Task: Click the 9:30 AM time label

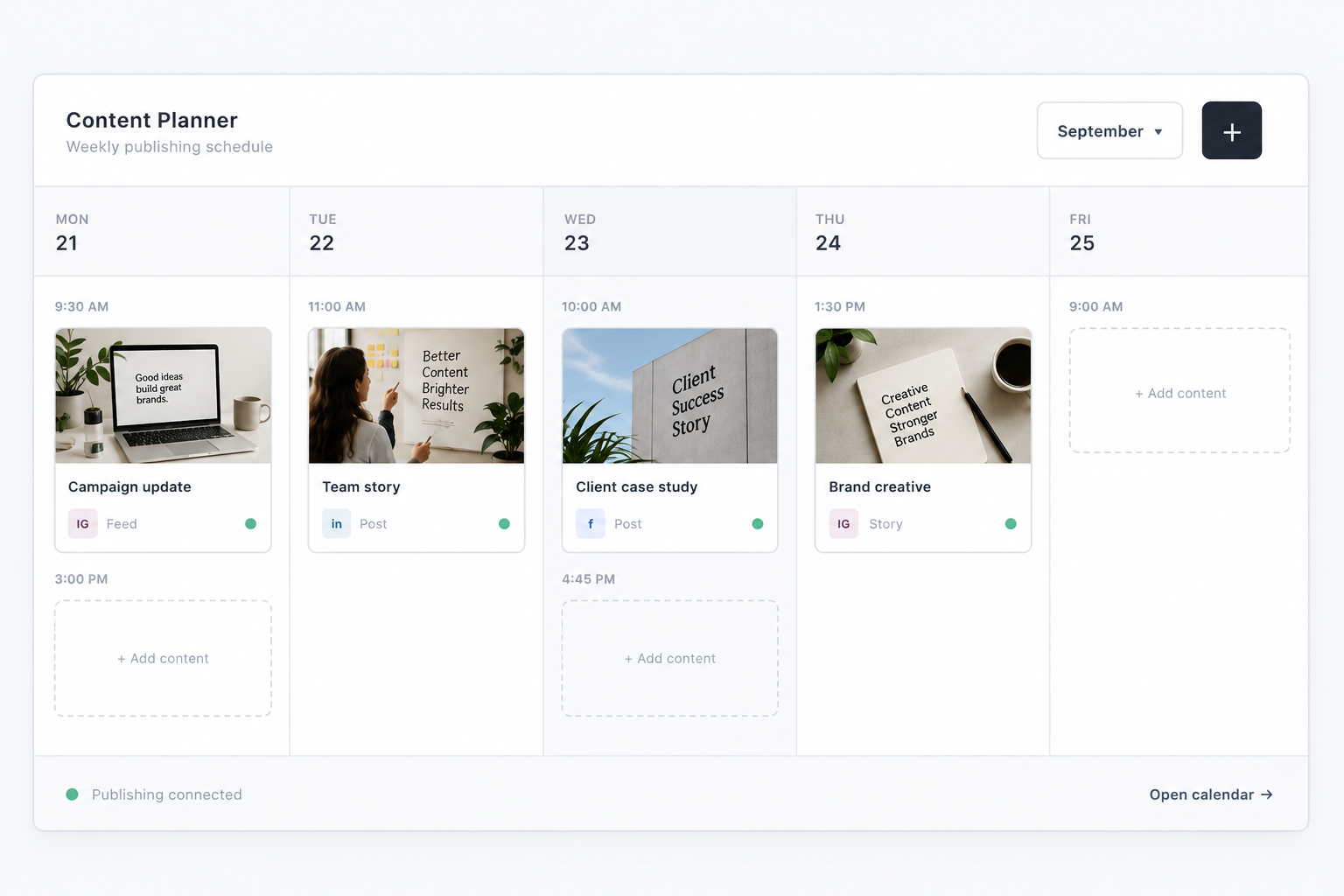Action: [x=81, y=306]
